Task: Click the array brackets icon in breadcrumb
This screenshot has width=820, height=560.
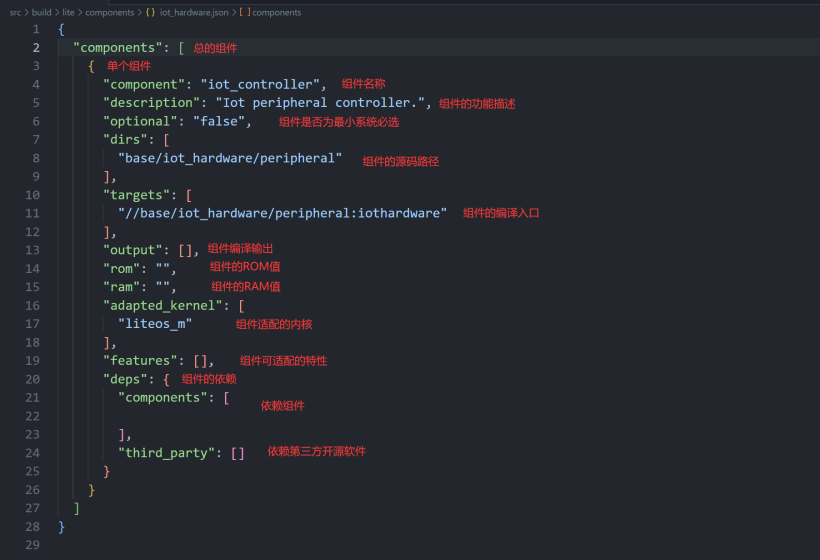Action: coord(245,13)
